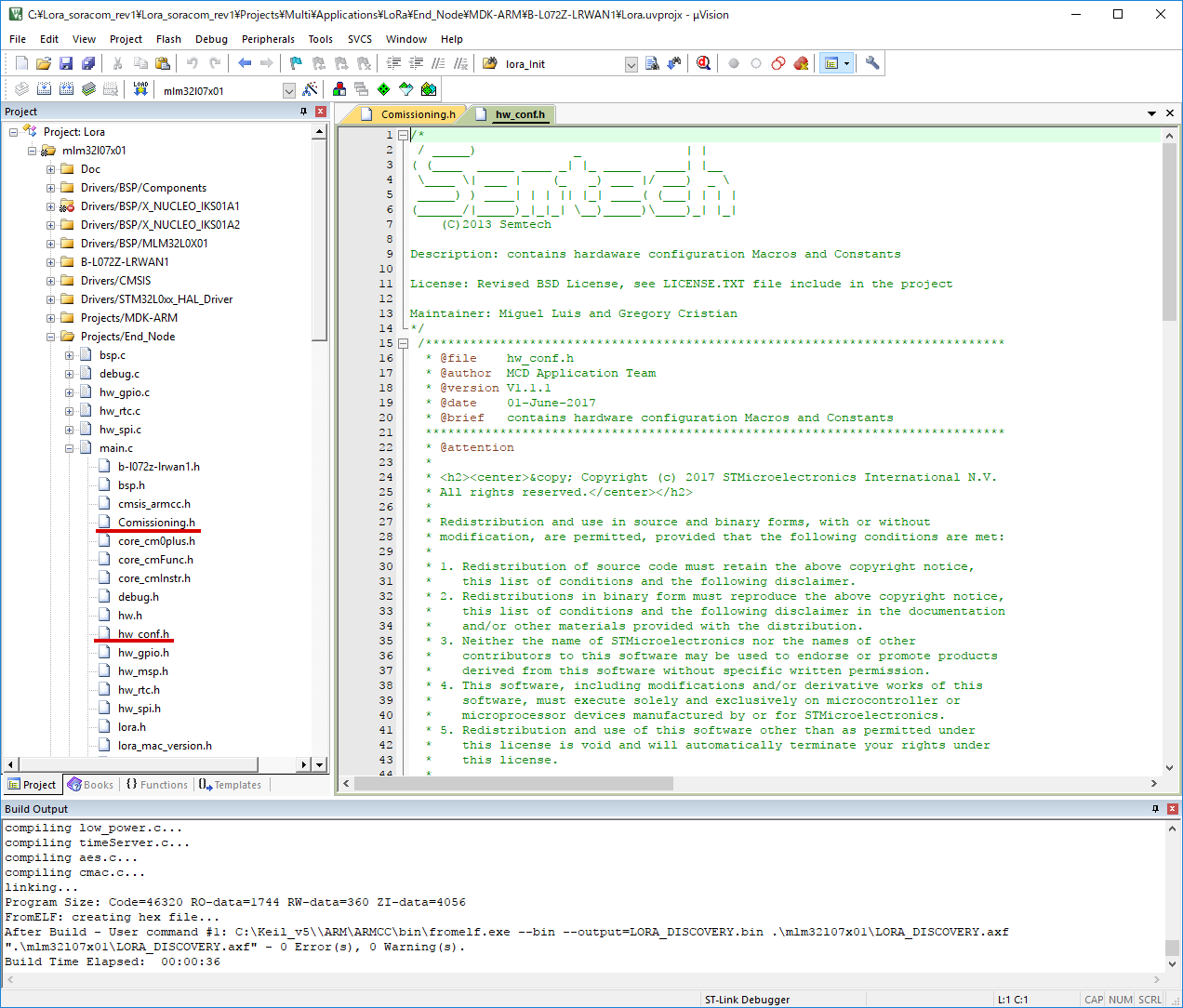The width and height of the screenshot is (1183, 1008).
Task: Click the editor horizontal scrollbar thumb
Action: 513,783
